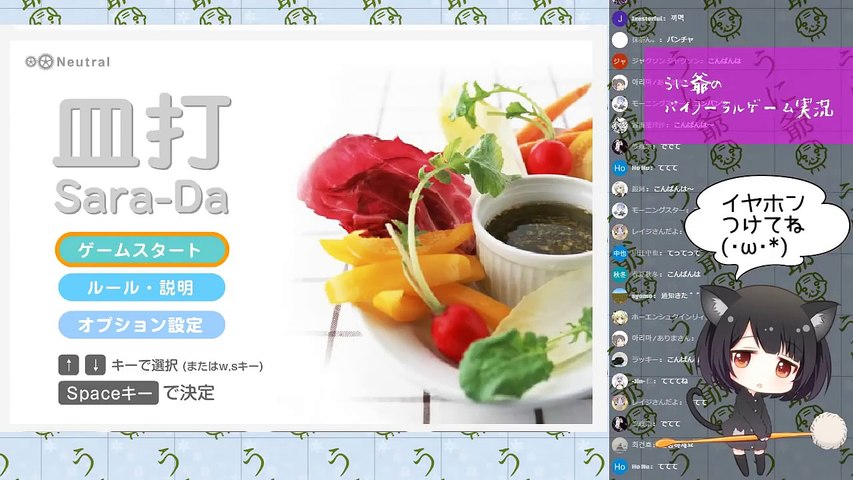The image size is (853, 480).
Task: Click the 通知きた chat message
Action: point(680,296)
